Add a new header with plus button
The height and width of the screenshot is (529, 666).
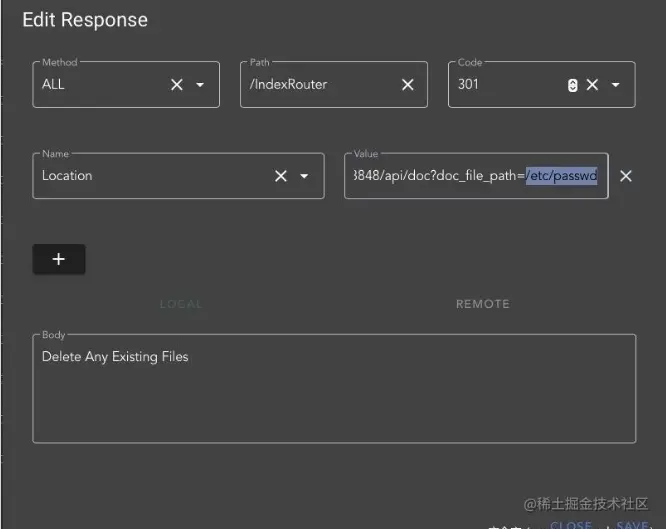[59, 259]
